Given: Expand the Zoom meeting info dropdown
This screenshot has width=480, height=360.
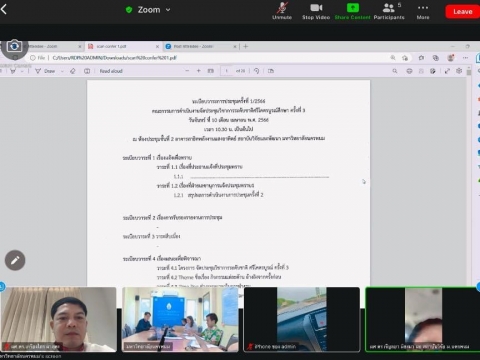Looking at the screenshot, I should click(168, 10).
